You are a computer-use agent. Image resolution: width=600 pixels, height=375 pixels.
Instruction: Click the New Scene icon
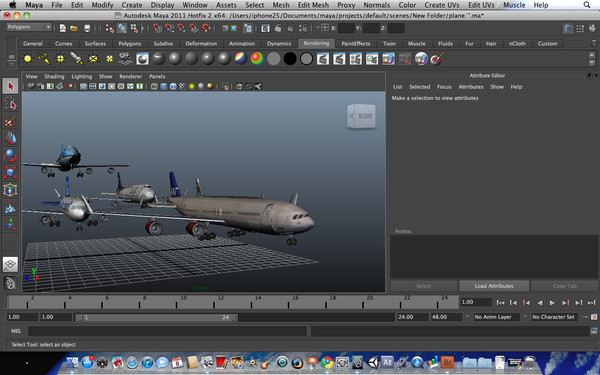63,28
